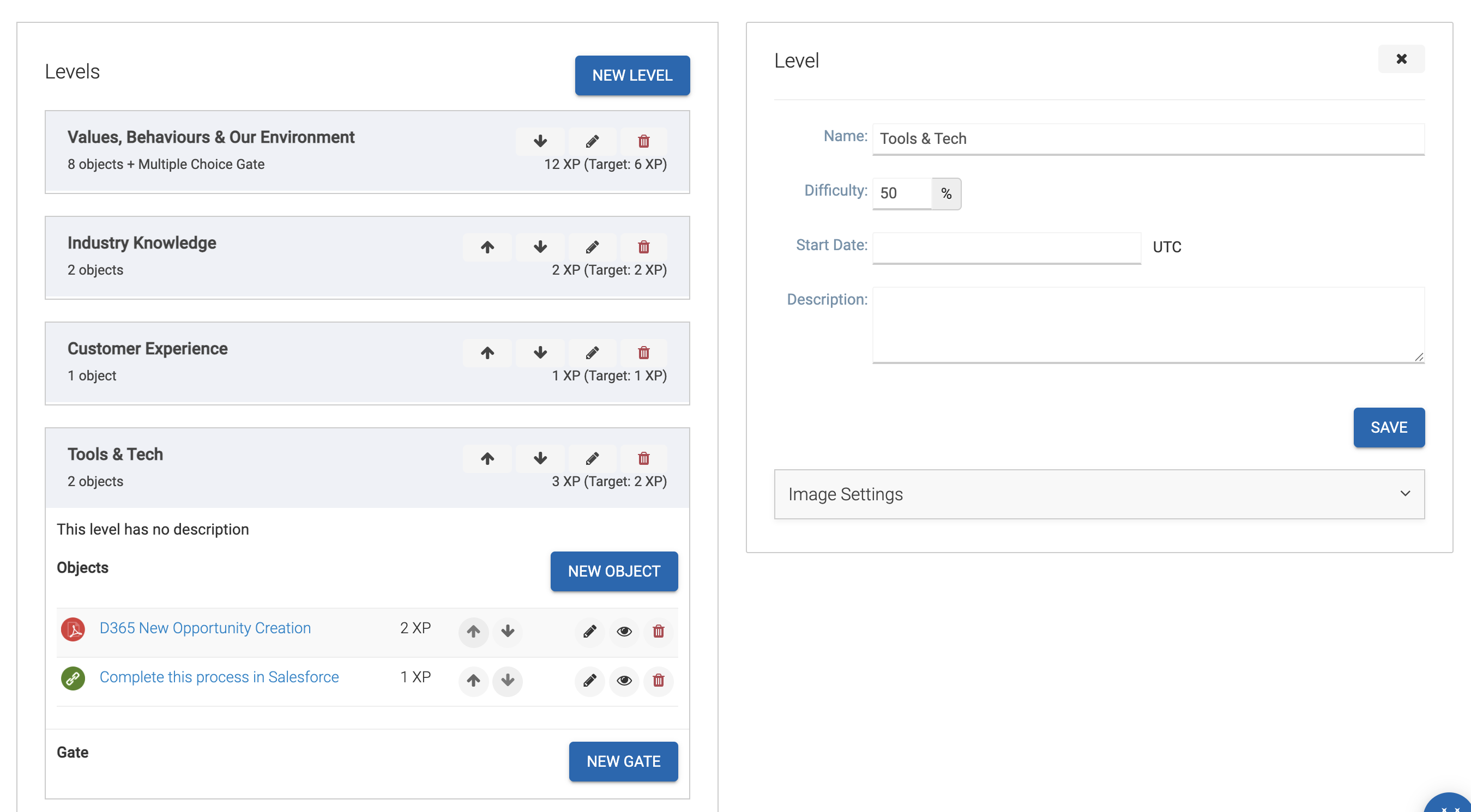Viewport: 1471px width, 812px height.
Task: Move Values, Behaviours & Our Environment level down
Action: click(x=540, y=141)
